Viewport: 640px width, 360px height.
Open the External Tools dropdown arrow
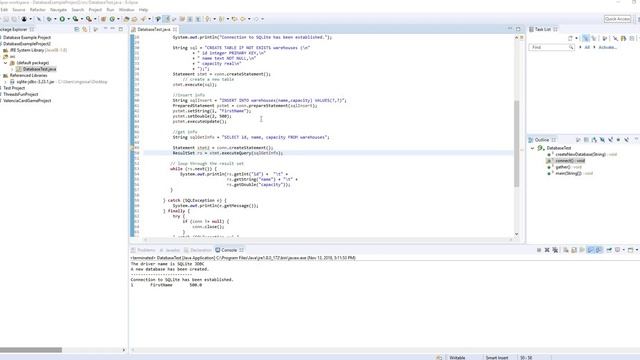pyautogui.click(x=95, y=19)
